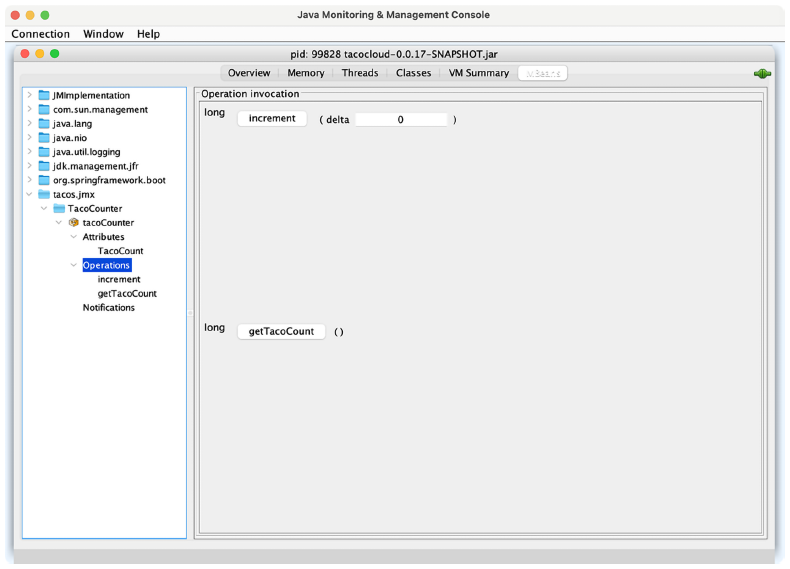This screenshot has width=790, height=569.
Task: Select TacoCount attribute in tree
Action: pos(120,251)
